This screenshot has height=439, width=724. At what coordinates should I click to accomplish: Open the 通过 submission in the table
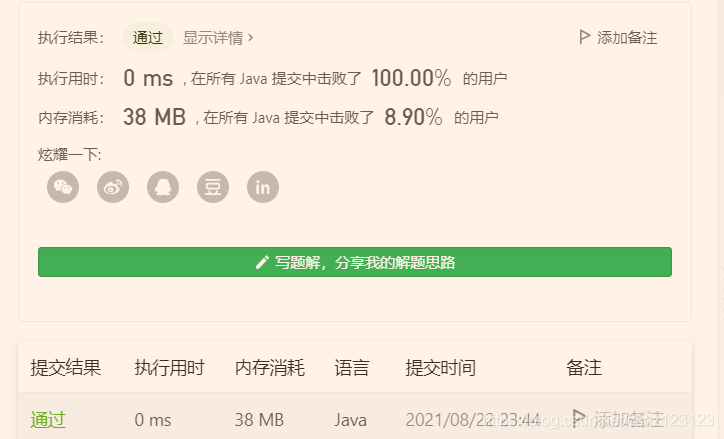[x=48, y=420]
